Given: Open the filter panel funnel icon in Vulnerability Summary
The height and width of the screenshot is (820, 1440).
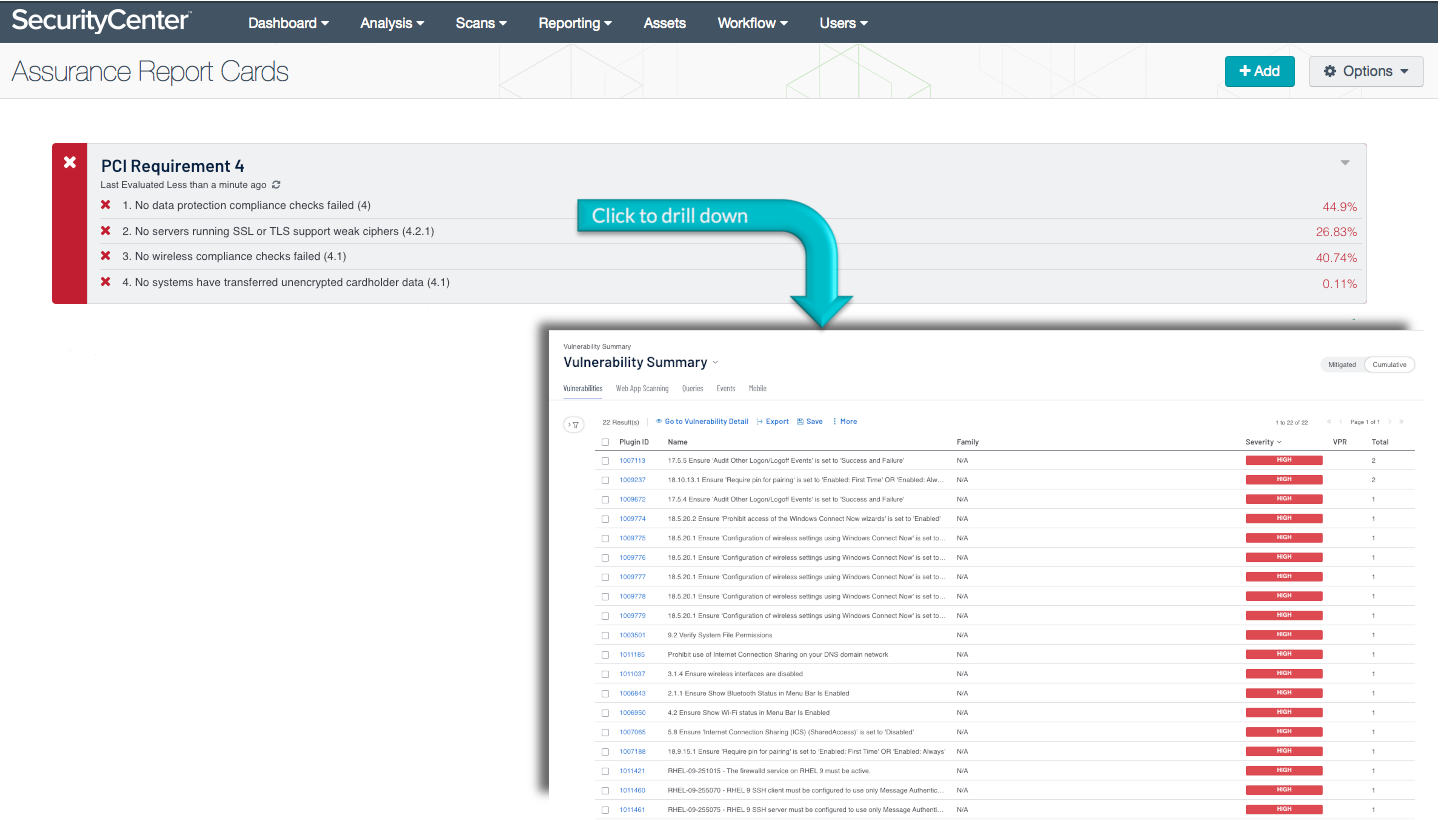Looking at the screenshot, I should 573,424.
